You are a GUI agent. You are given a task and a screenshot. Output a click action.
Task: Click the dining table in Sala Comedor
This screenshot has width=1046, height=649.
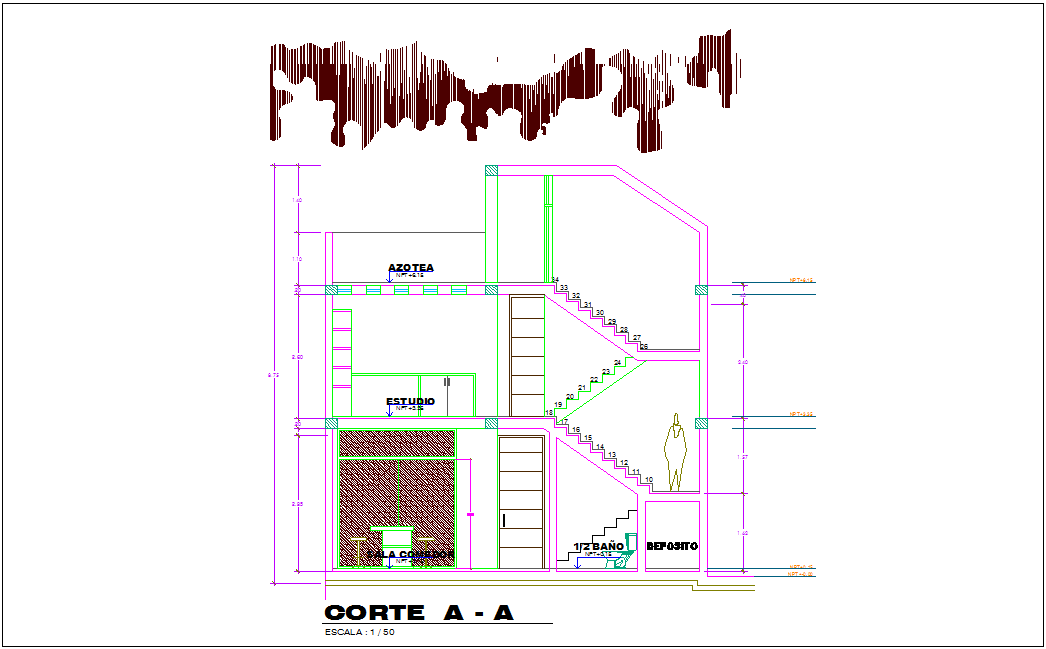[x=391, y=537]
